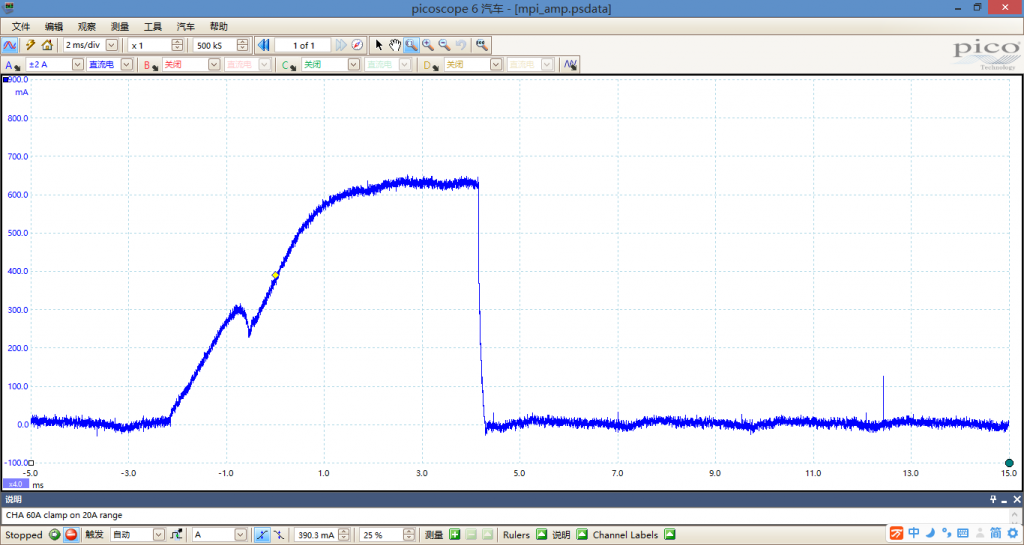Toggle the Rulers legend display
Screen dimensions: 1024x545
[541, 535]
